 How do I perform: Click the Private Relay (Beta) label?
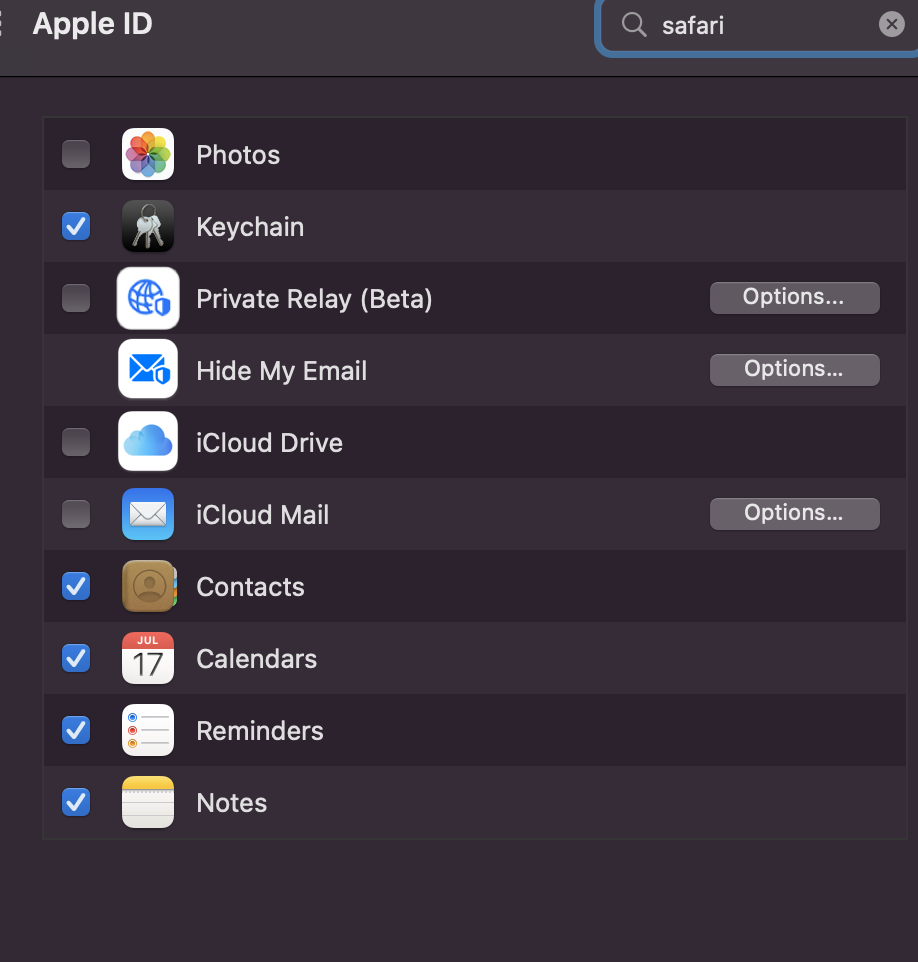coord(314,299)
